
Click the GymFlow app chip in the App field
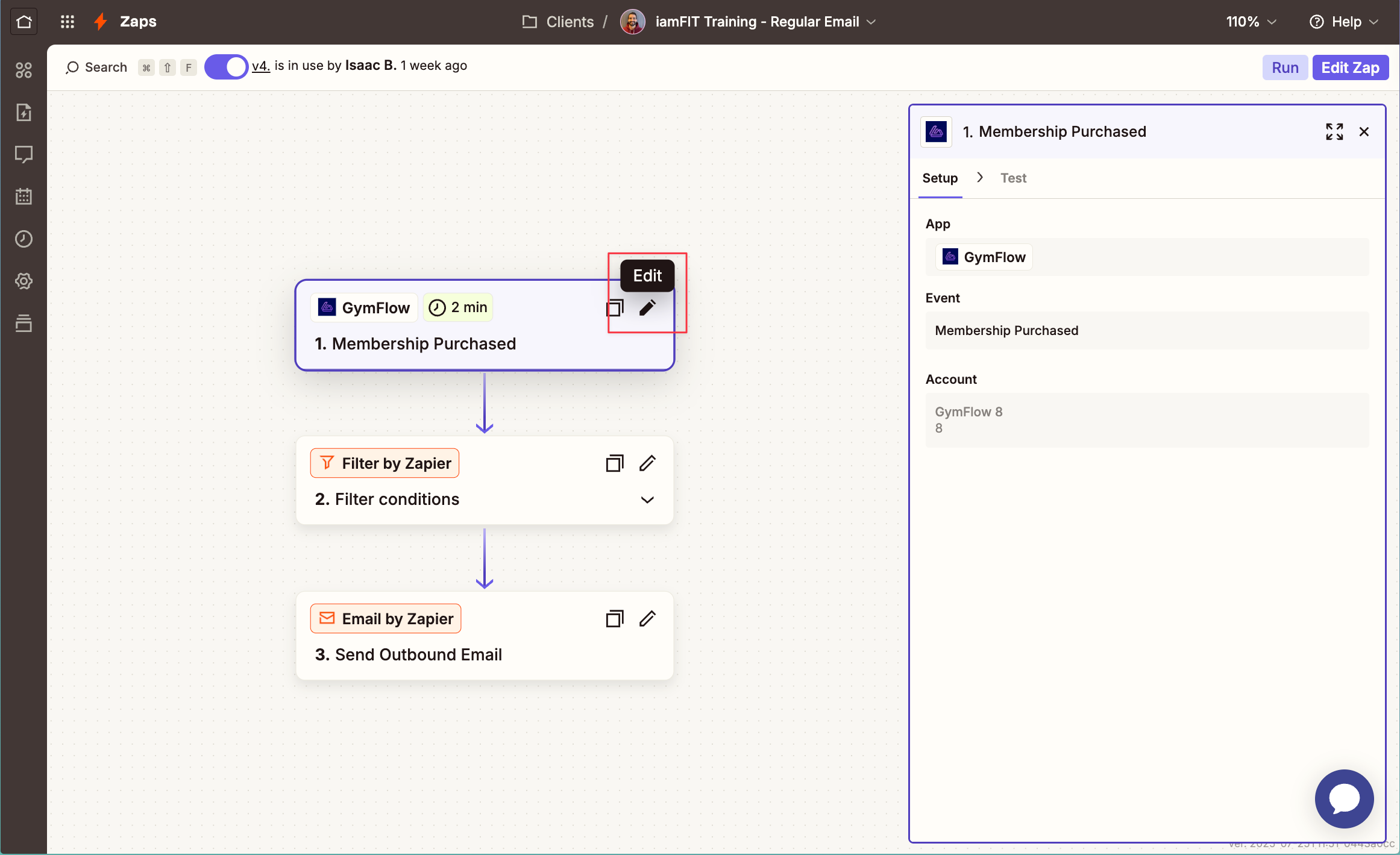(x=984, y=257)
